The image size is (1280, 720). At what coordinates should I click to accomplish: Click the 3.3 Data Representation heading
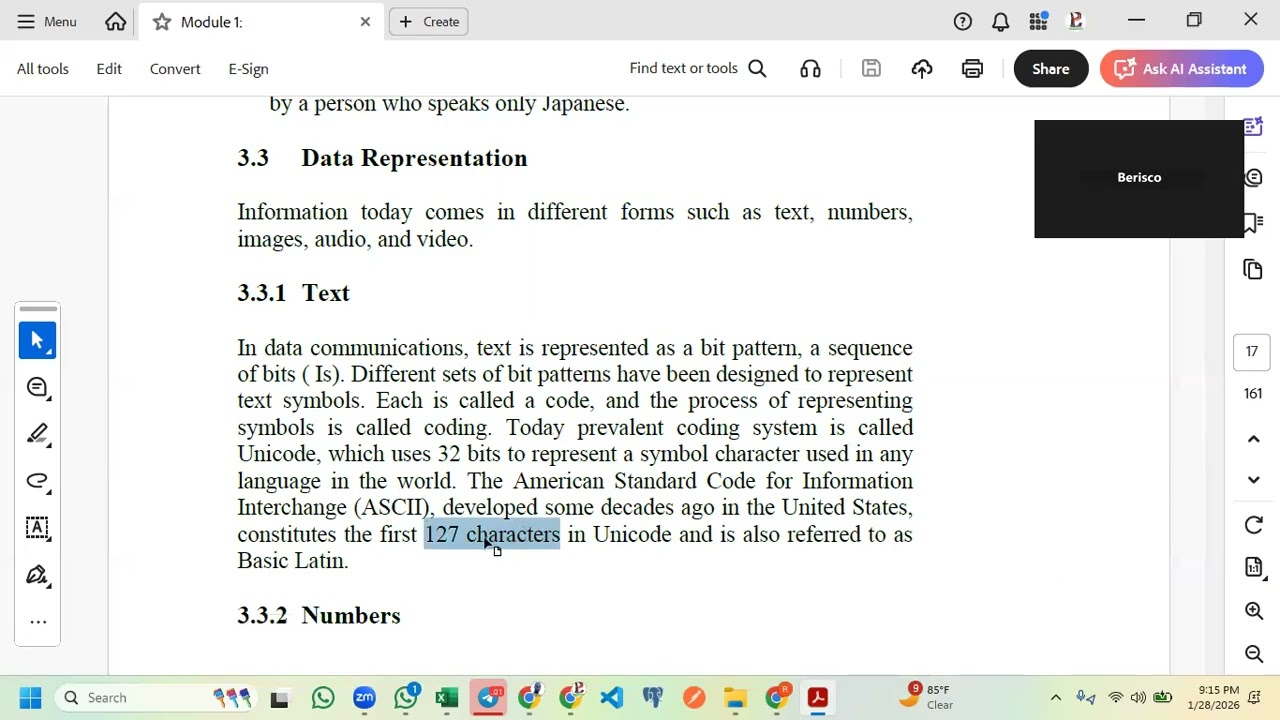382,158
